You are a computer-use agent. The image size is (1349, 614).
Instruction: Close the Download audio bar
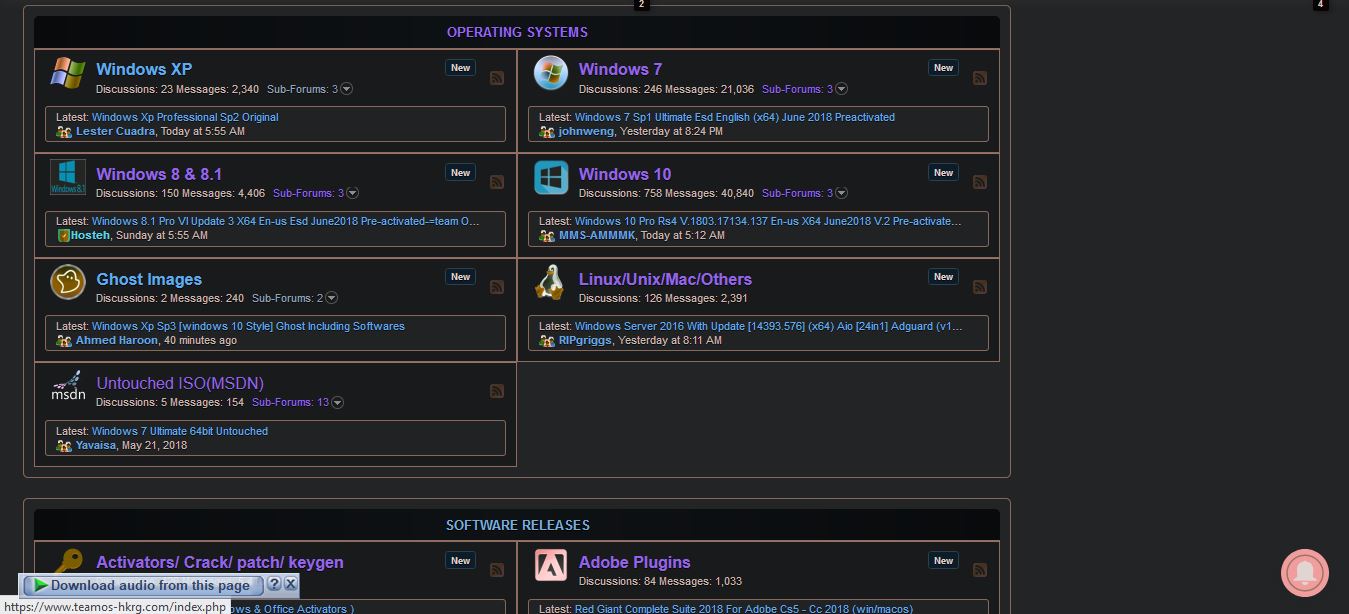(x=290, y=584)
